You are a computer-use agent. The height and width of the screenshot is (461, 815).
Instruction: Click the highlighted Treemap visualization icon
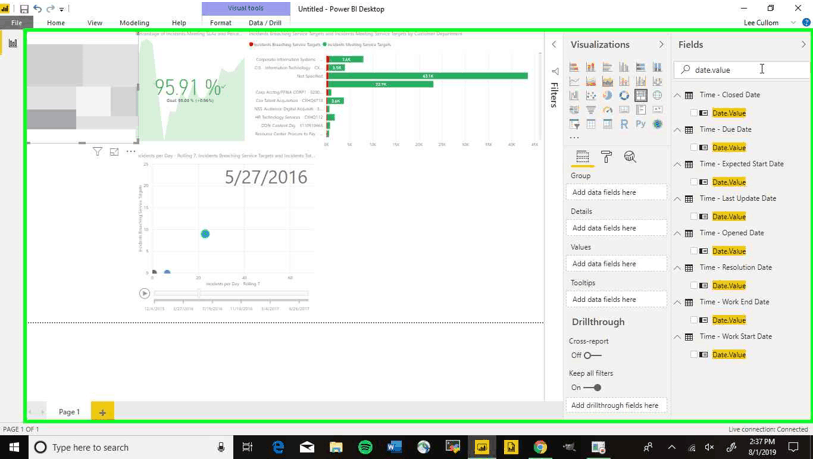pyautogui.click(x=640, y=96)
